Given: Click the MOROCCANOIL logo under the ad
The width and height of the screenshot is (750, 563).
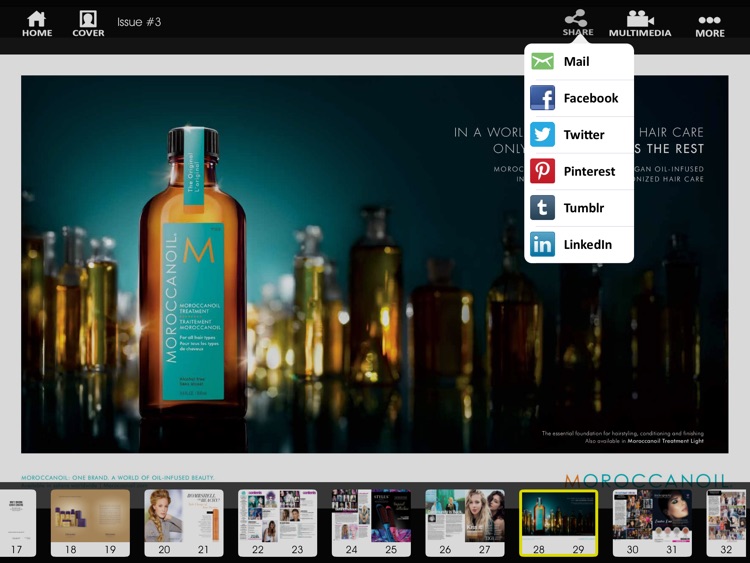Looking at the screenshot, I should point(647,480).
